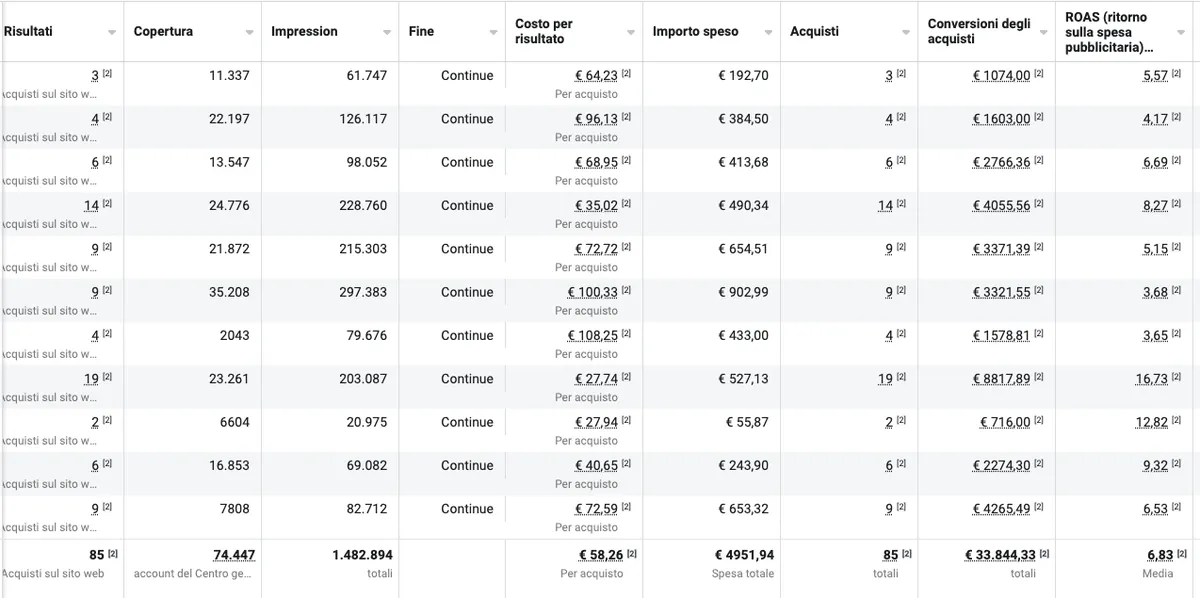Click the [2] footnote beside average ROAS 6,83
Viewport: 1200px width, 598px height.
click(x=1183, y=554)
